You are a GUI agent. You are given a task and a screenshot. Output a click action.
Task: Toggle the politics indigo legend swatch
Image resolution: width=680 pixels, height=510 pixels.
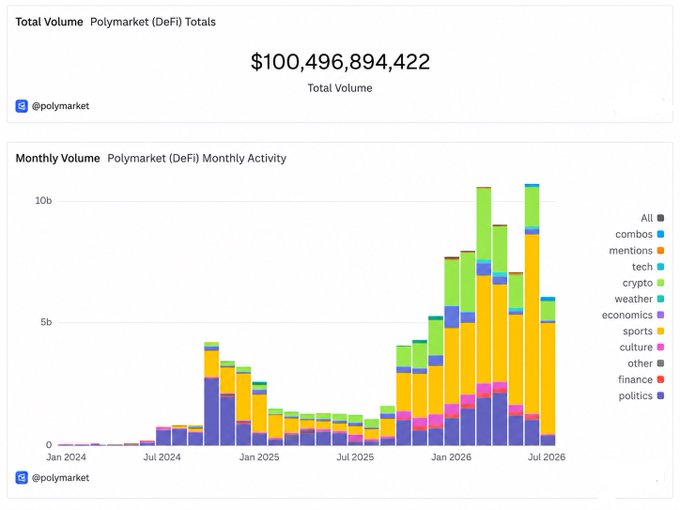pos(660,396)
